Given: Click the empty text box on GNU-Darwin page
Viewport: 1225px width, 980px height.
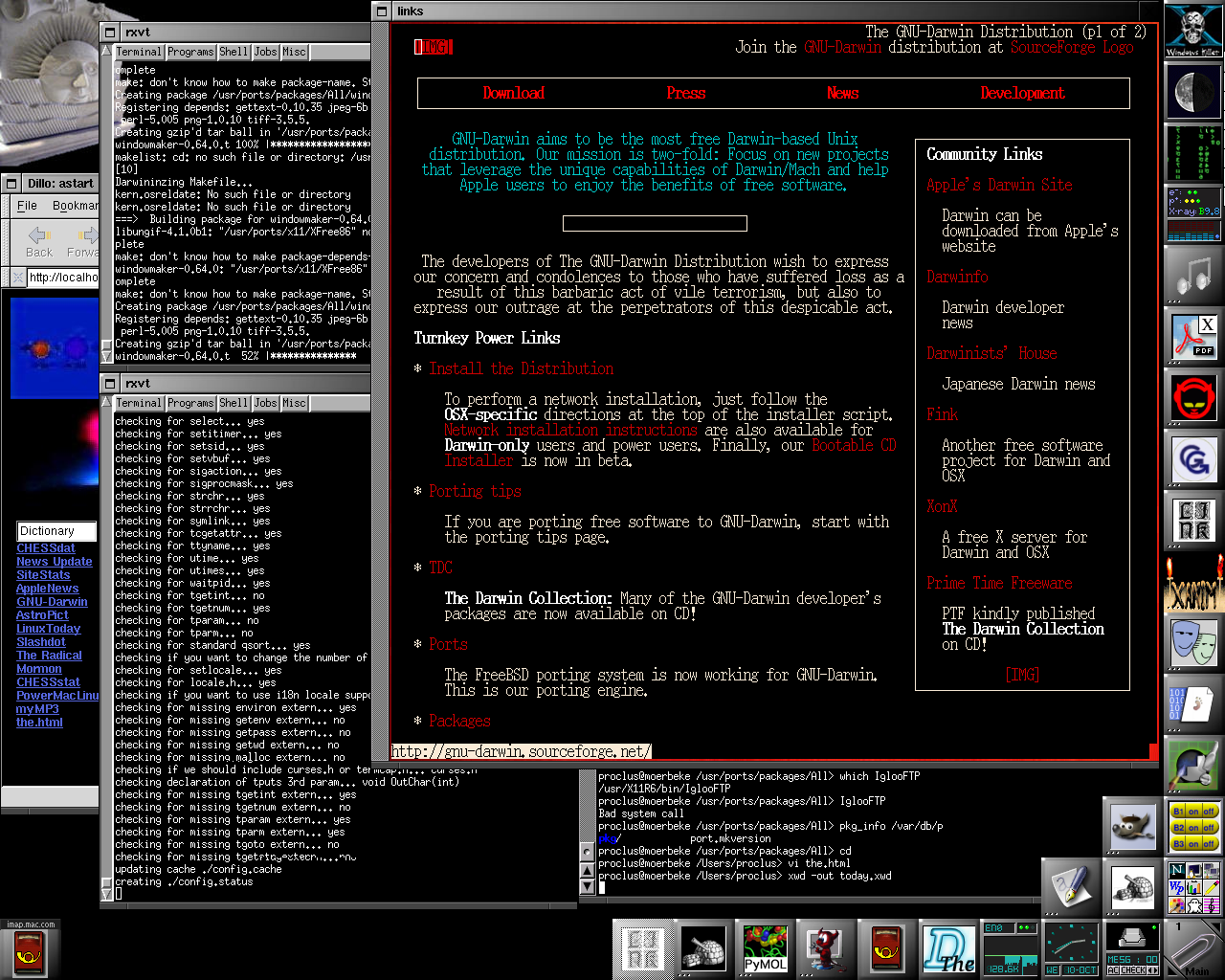Looking at the screenshot, I should click(655, 223).
